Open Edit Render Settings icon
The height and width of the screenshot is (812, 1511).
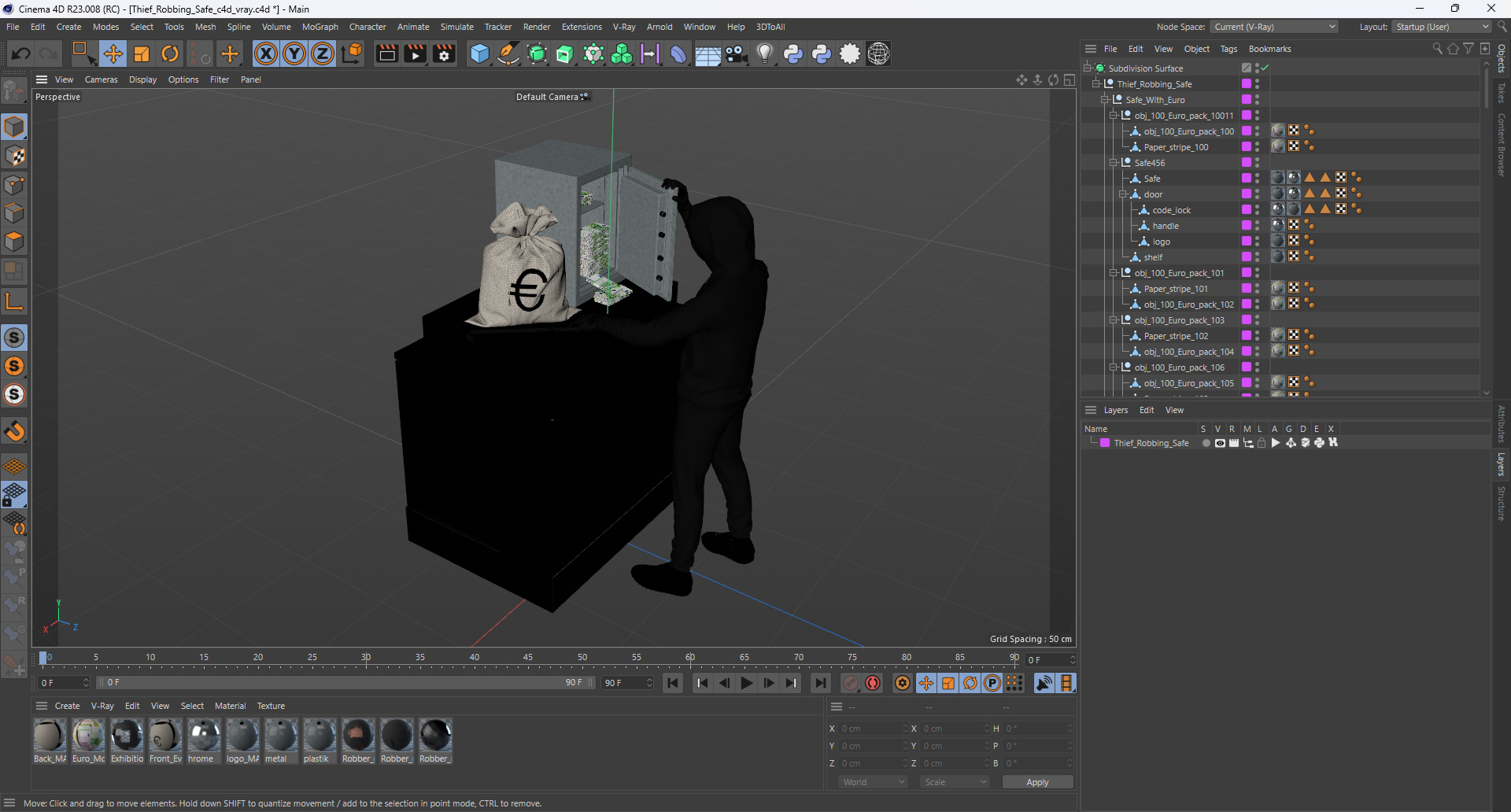[445, 54]
